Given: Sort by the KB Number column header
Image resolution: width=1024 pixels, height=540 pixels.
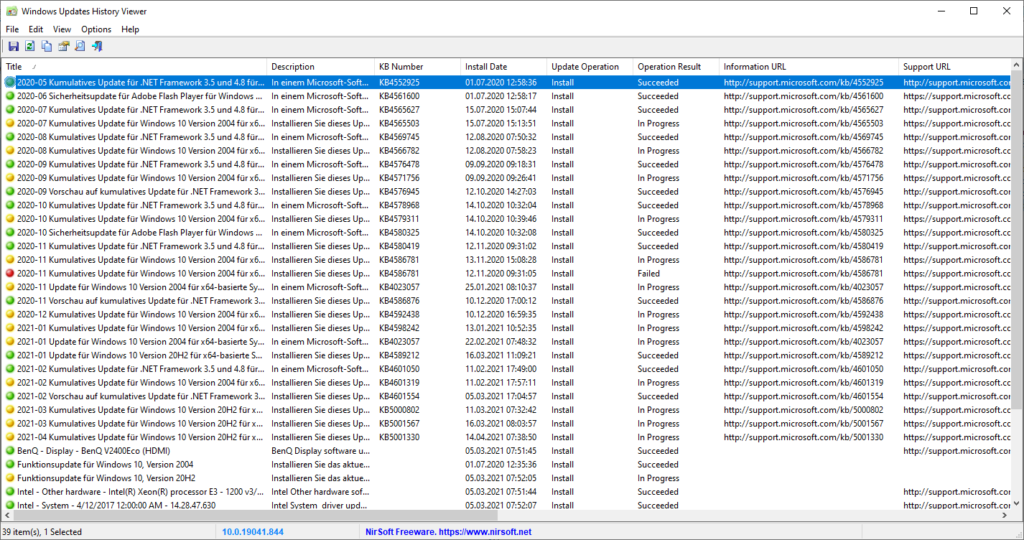Looking at the screenshot, I should tap(401, 67).
